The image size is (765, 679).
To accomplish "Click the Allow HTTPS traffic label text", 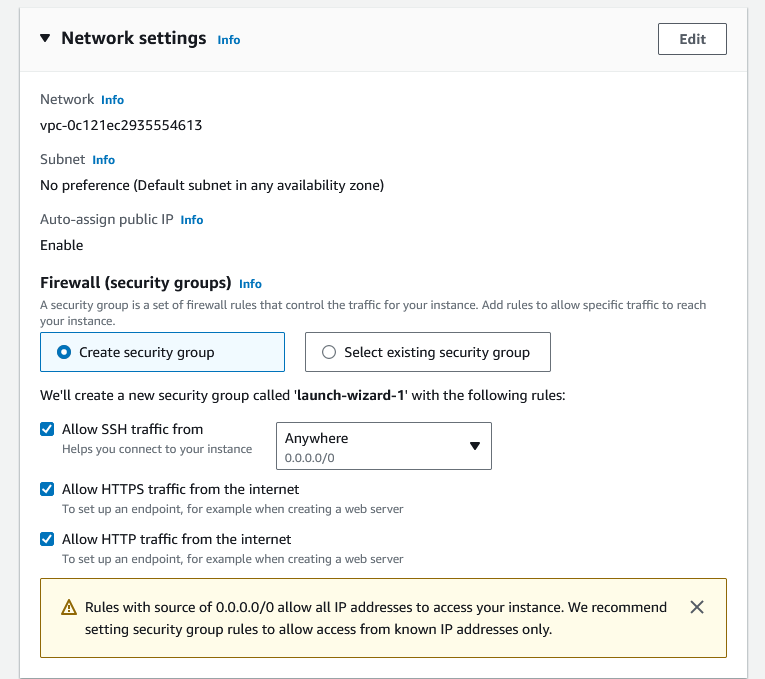I will click(x=180, y=489).
